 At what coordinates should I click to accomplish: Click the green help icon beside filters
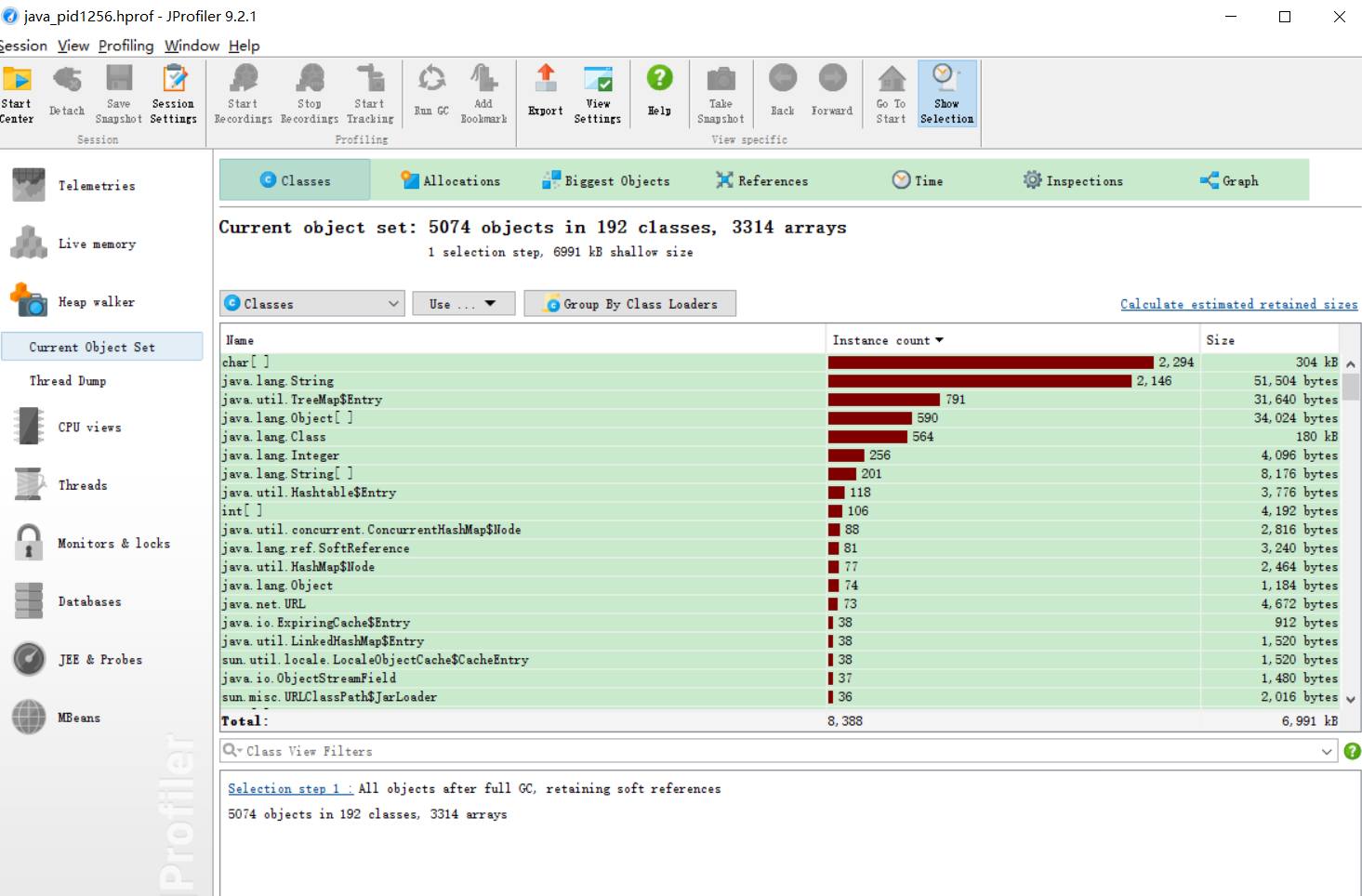[x=1352, y=751]
